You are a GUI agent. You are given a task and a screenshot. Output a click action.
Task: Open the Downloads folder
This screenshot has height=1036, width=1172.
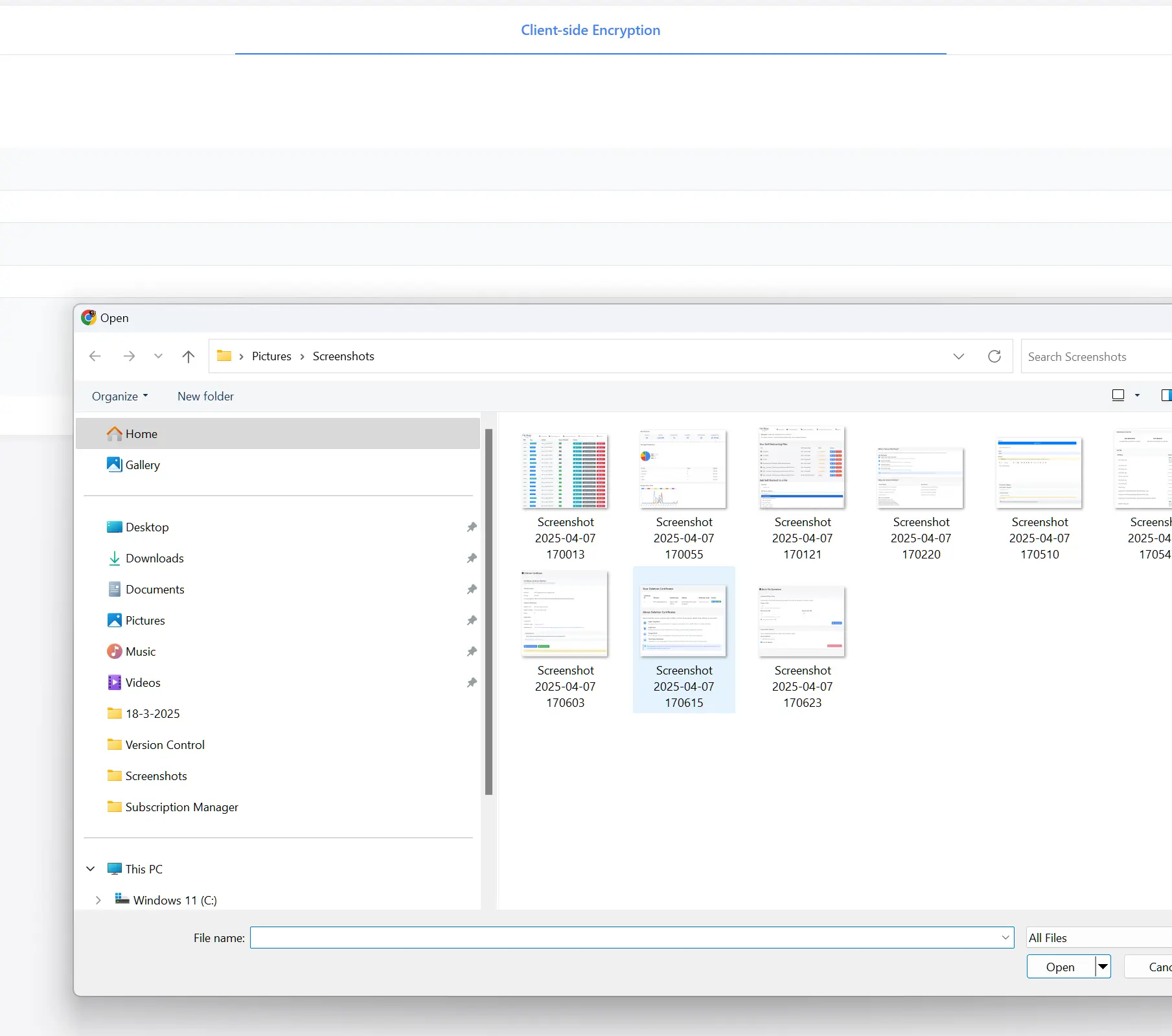(x=154, y=558)
